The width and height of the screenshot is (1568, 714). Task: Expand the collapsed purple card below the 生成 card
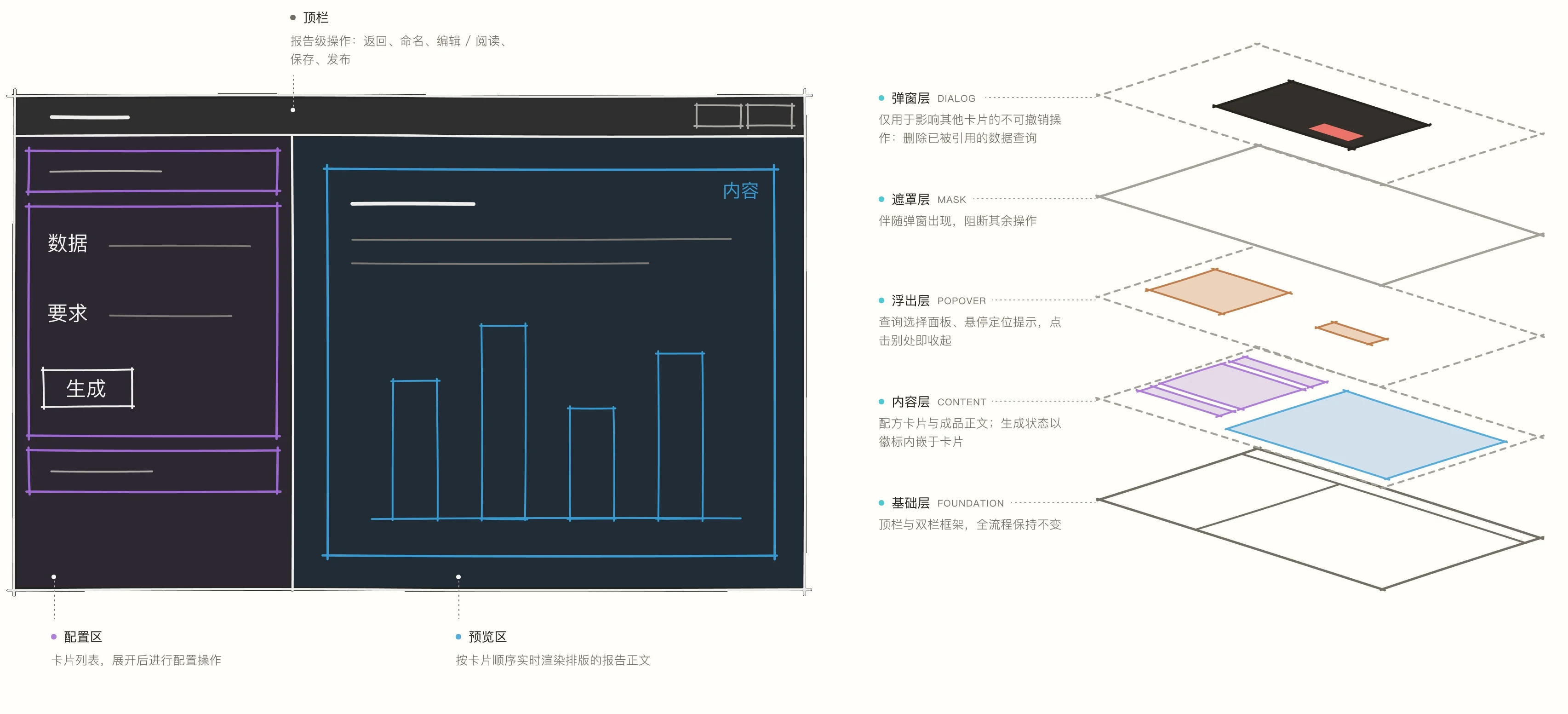click(x=154, y=471)
